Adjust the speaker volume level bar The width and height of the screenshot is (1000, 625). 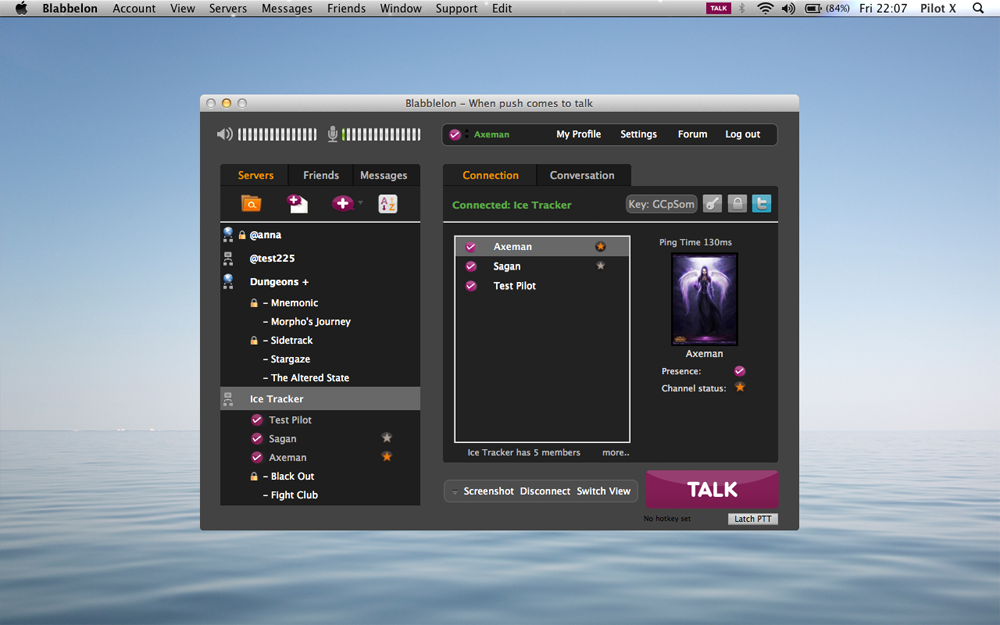[277, 134]
